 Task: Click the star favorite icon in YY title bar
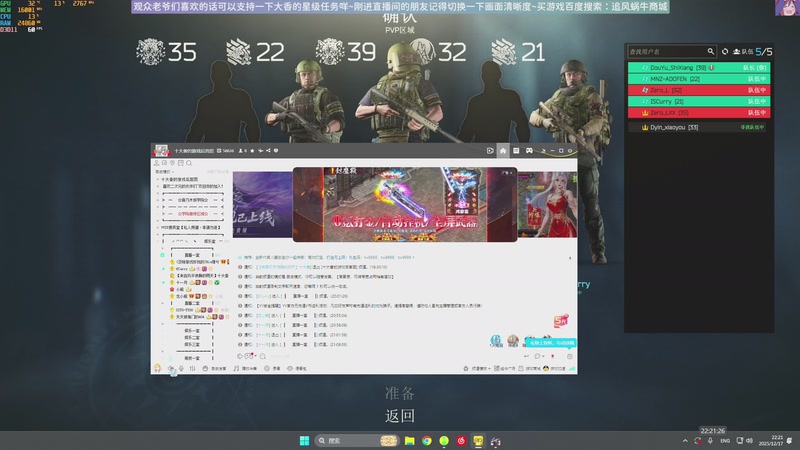(252, 151)
